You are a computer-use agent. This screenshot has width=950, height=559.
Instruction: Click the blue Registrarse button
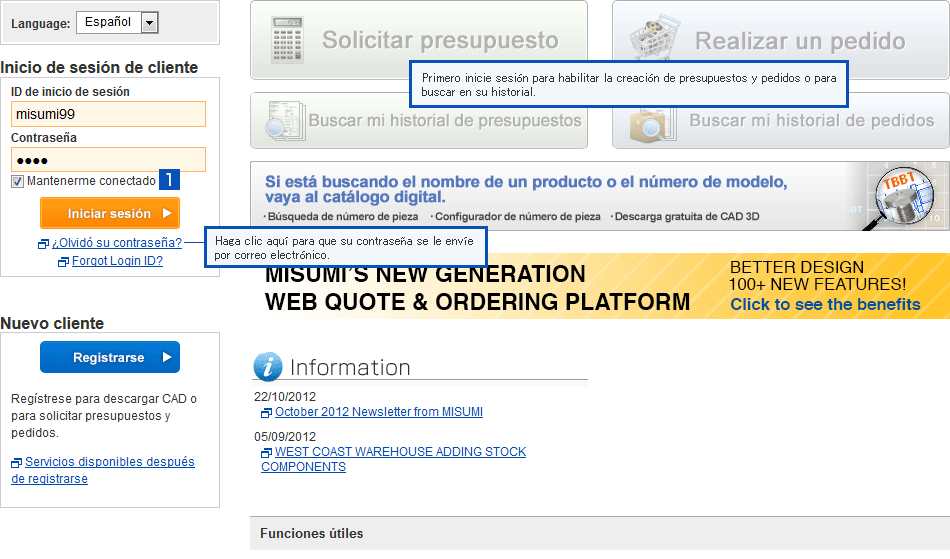pyautogui.click(x=110, y=357)
